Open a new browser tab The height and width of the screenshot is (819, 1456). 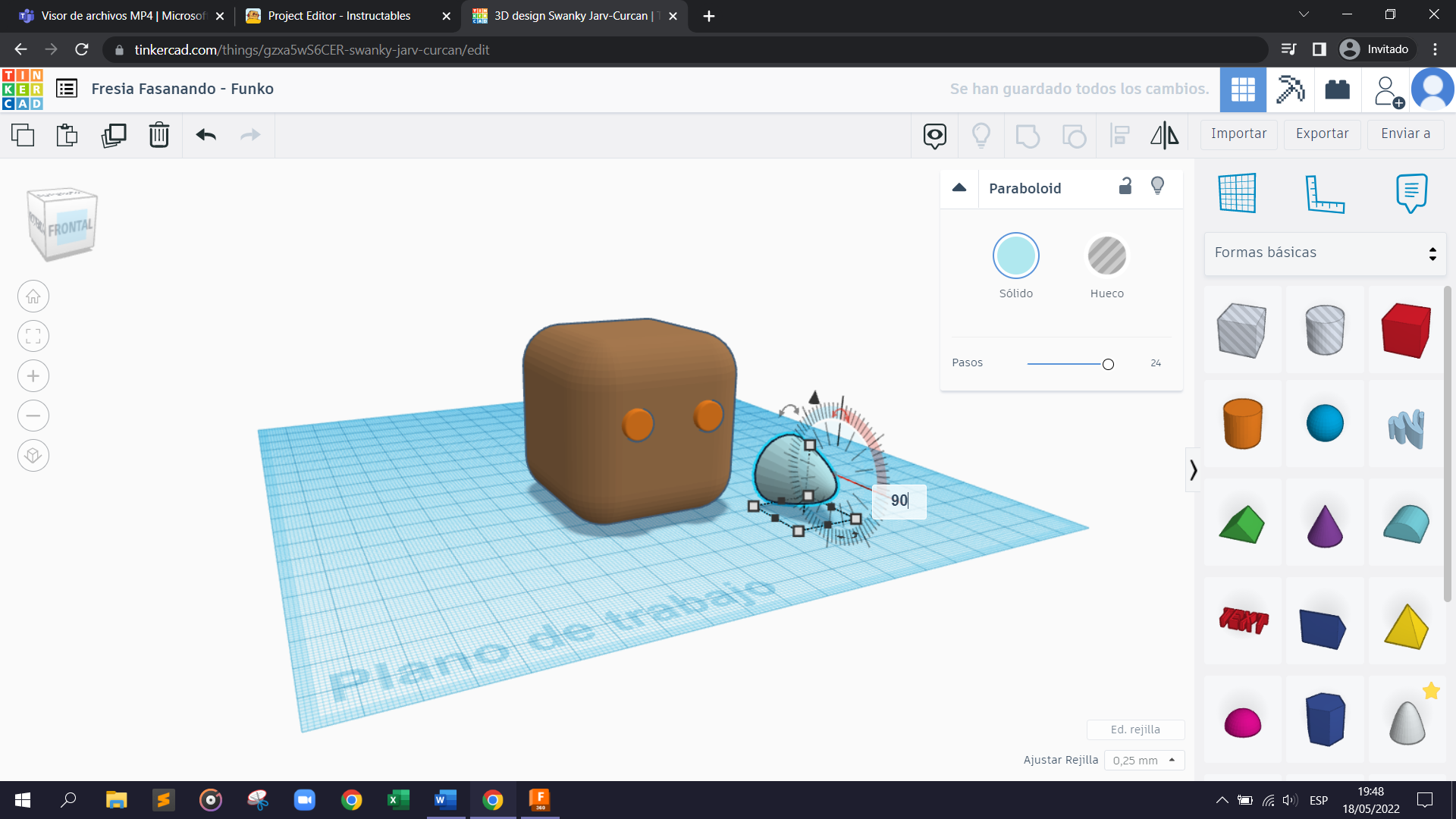pyautogui.click(x=709, y=16)
